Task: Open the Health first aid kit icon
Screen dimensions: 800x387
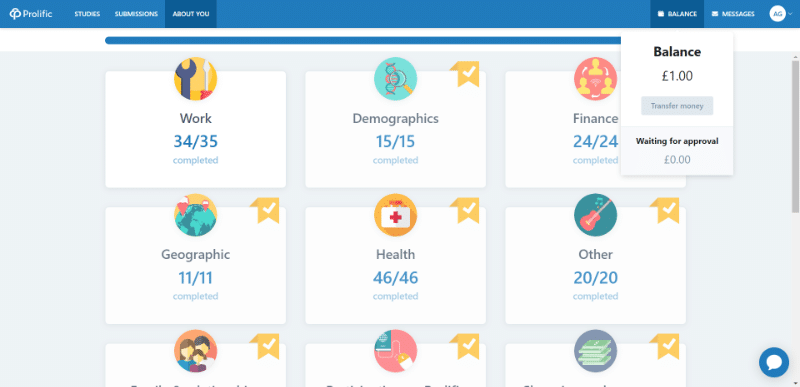Action: pos(395,215)
